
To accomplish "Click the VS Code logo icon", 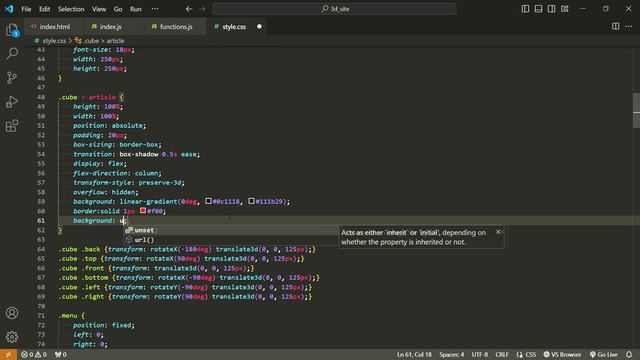I will pyautogui.click(x=9, y=9).
